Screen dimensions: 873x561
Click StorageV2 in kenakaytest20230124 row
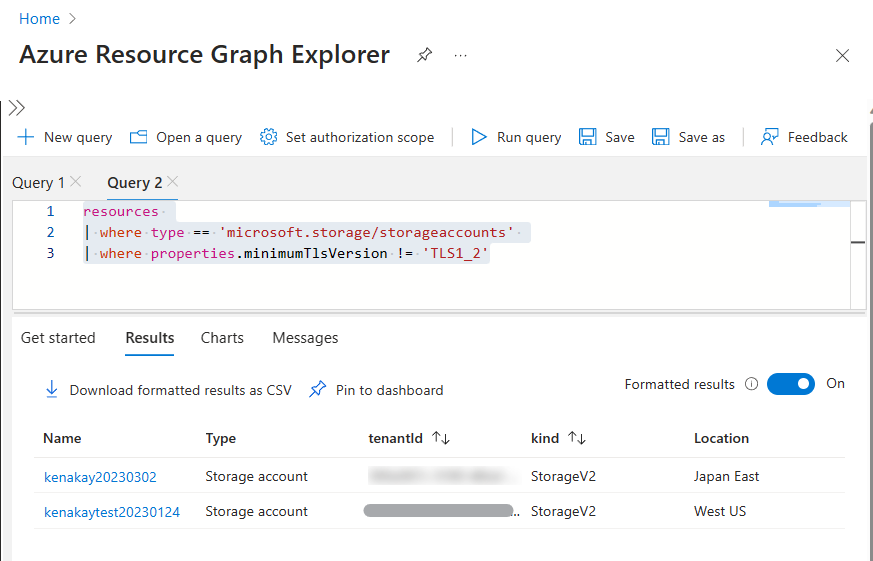pos(563,511)
